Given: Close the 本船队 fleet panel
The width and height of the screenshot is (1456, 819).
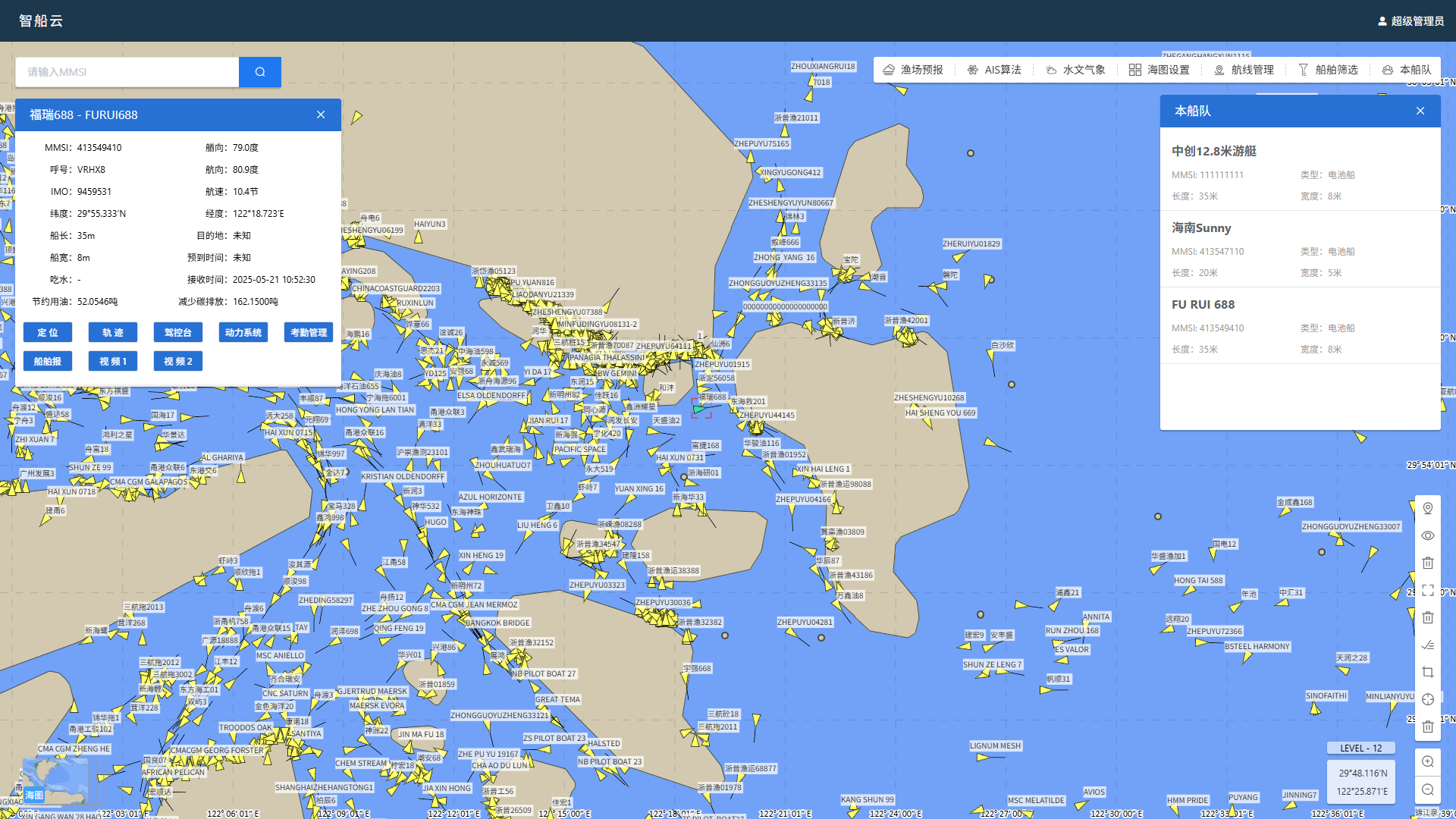Looking at the screenshot, I should [1420, 111].
